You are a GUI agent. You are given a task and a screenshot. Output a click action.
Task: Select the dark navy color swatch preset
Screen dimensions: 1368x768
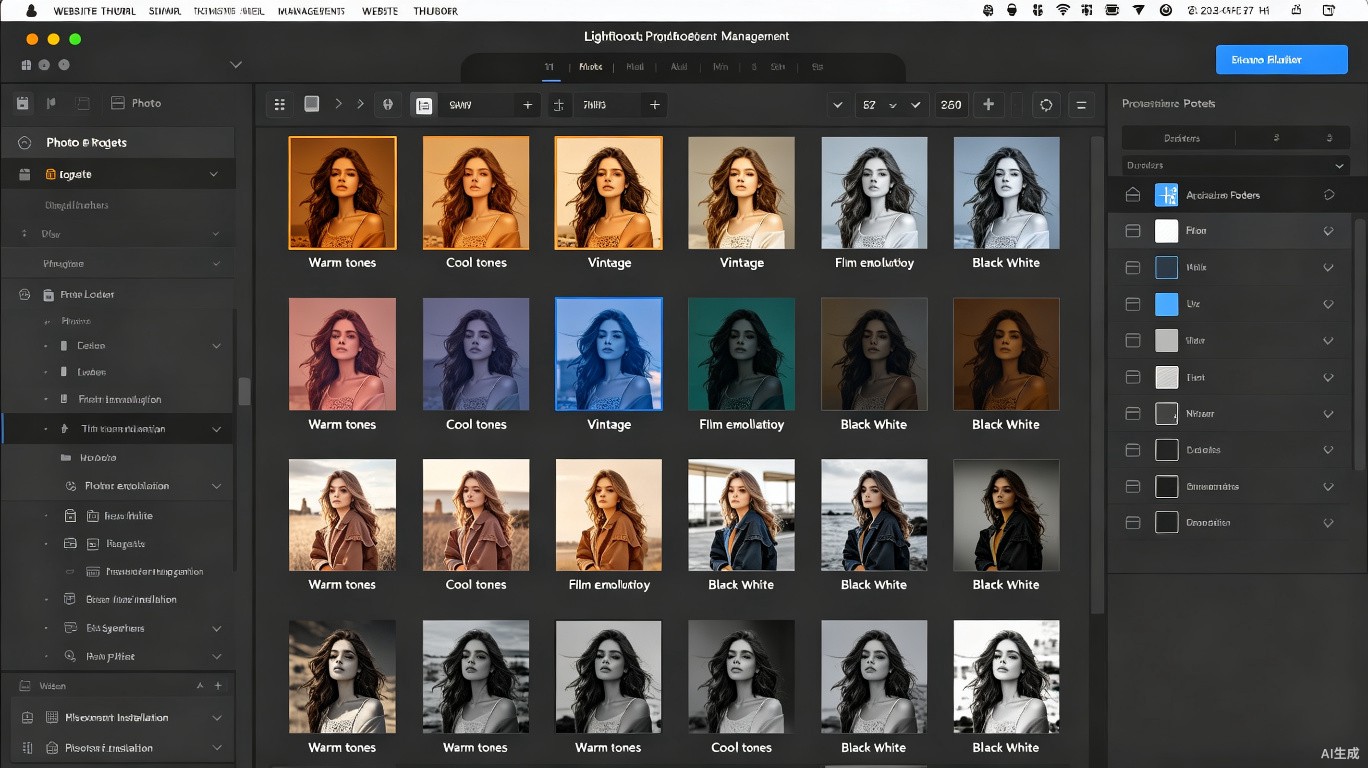pyautogui.click(x=1166, y=268)
